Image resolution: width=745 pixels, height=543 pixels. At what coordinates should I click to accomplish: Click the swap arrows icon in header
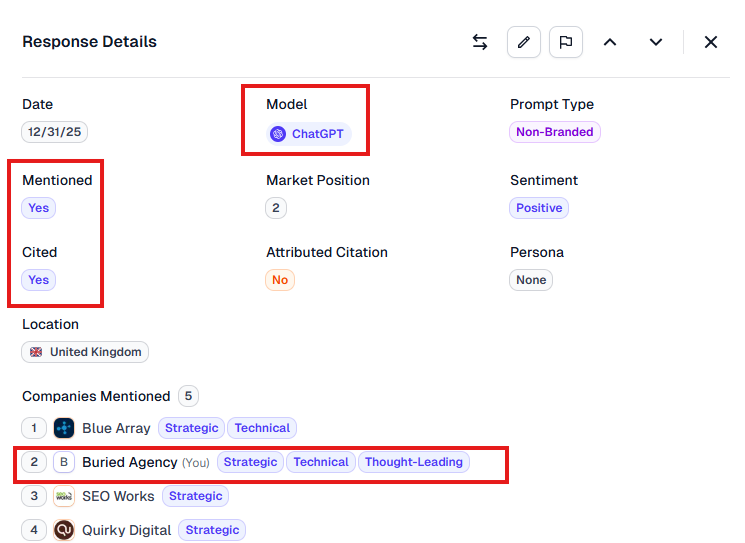pyautogui.click(x=480, y=42)
